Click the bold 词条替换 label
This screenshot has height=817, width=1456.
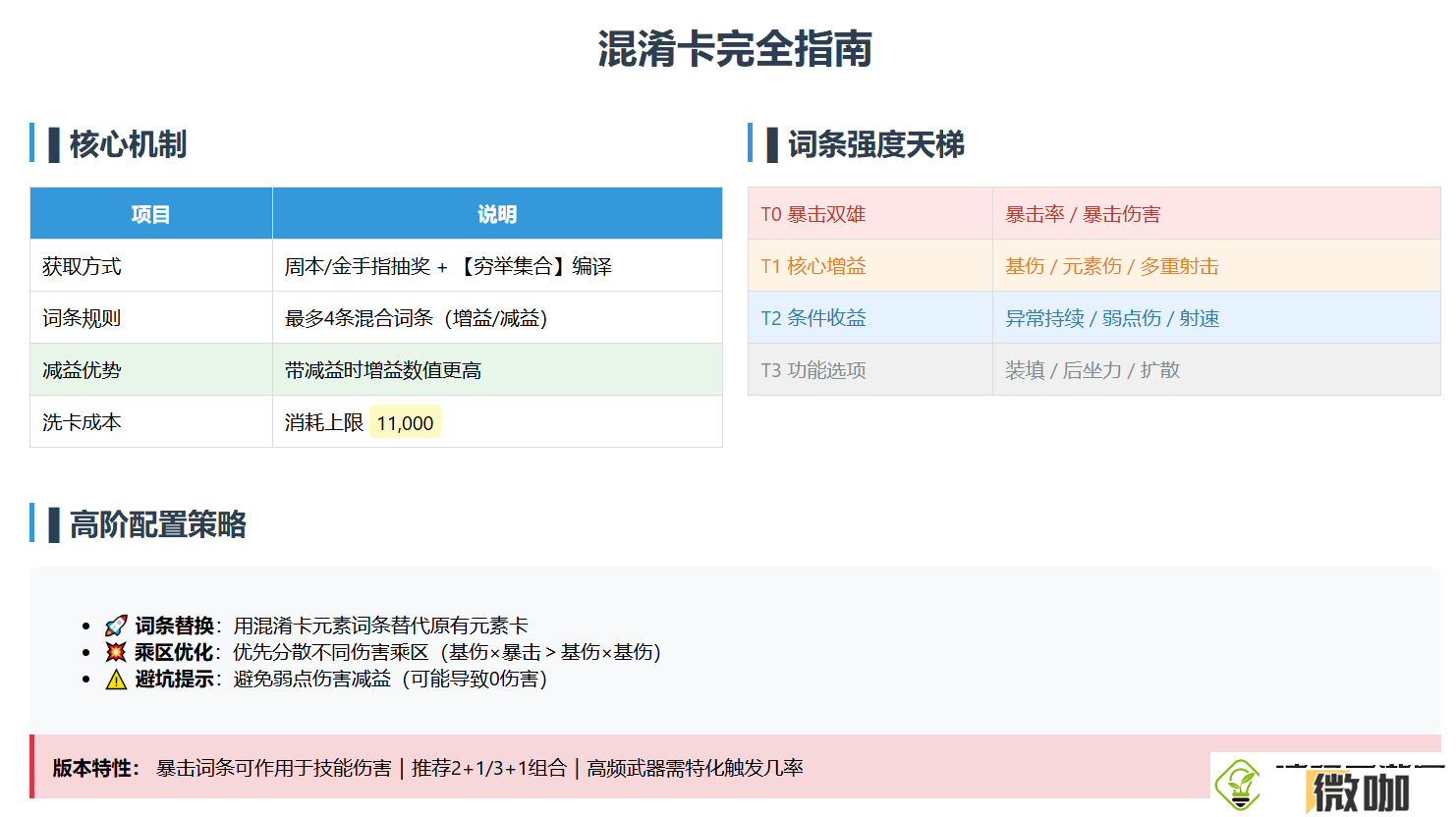[x=175, y=626]
